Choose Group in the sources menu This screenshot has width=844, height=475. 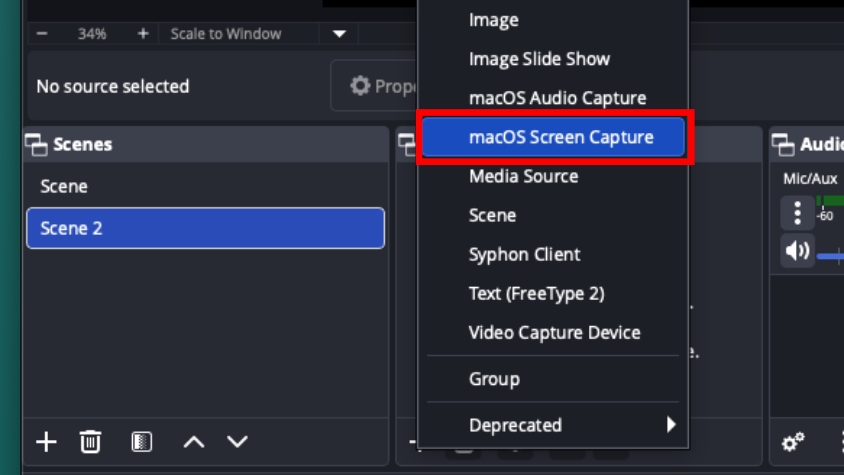pos(494,379)
